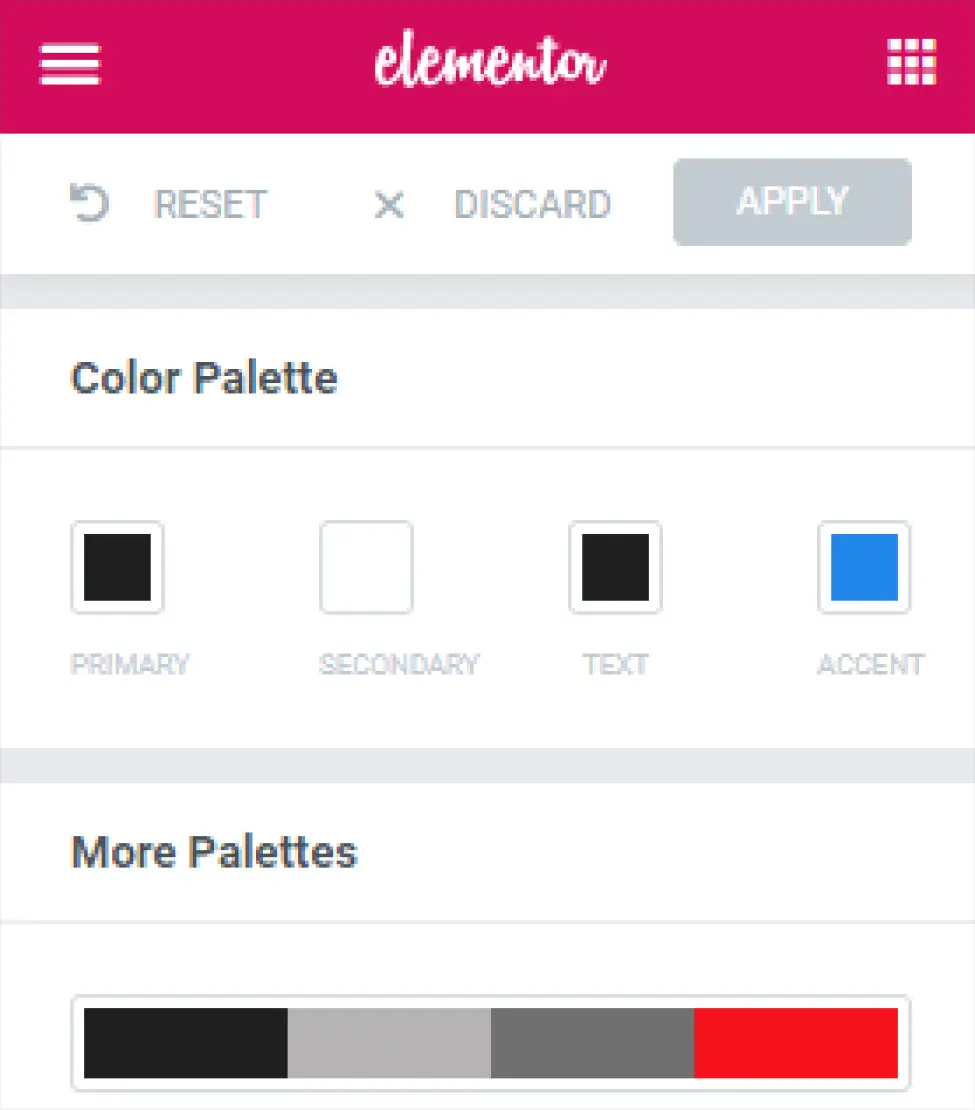Select the light gray preset palette segment

389,1043
